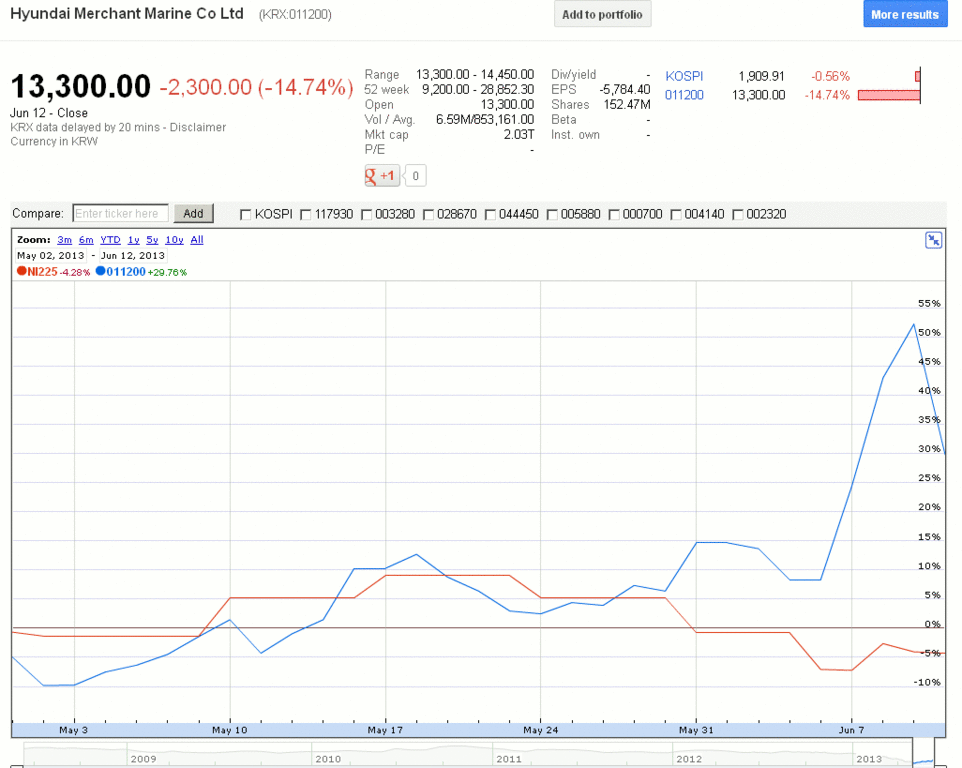Toggle the 117930 comparison checkbox
The height and width of the screenshot is (768, 962).
[x=306, y=214]
